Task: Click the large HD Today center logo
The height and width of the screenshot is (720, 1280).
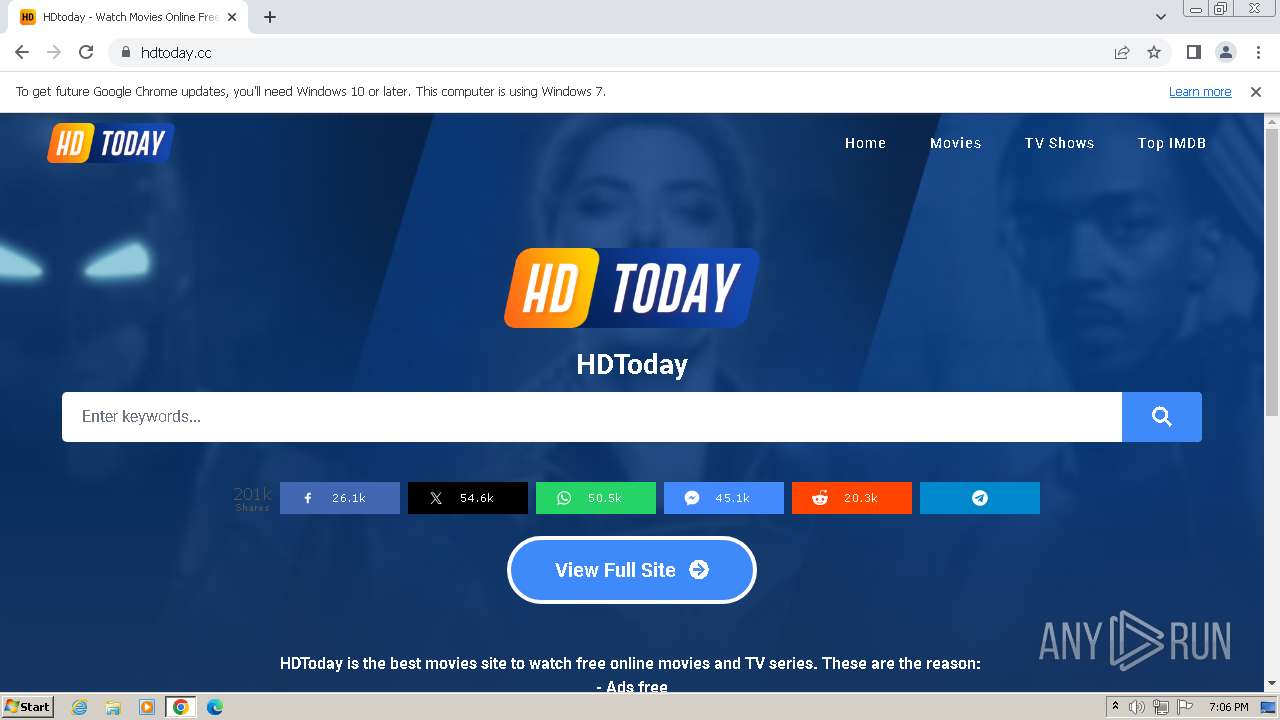Action: pos(632,288)
